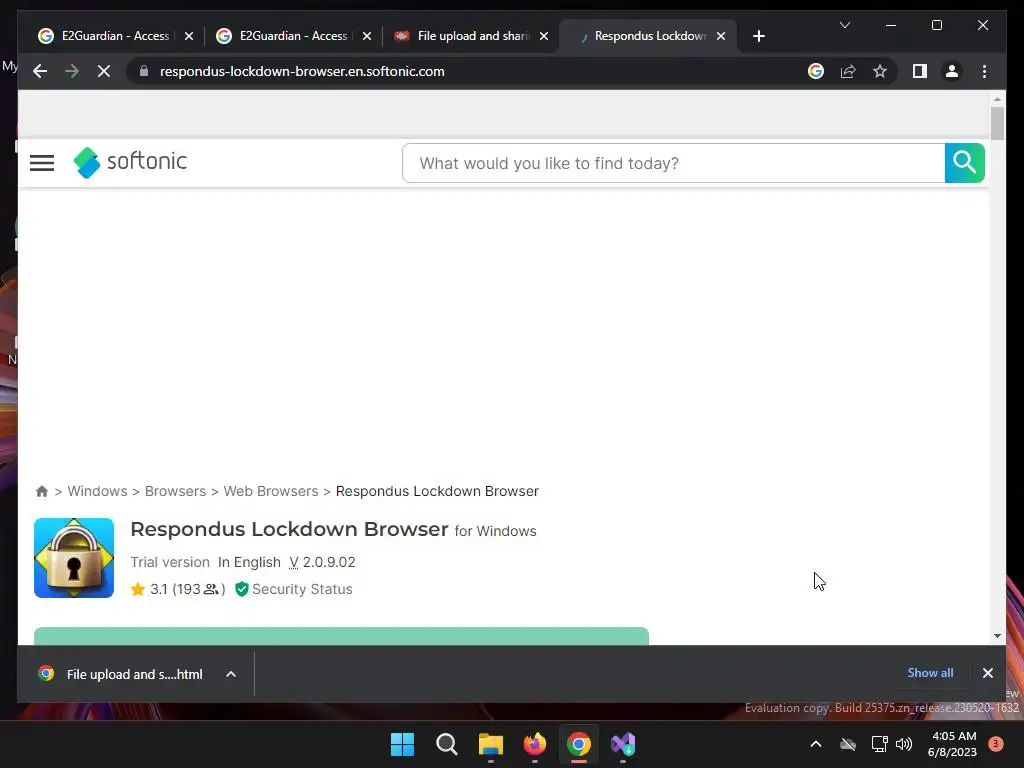Click the 3.1 star rating

coord(159,589)
